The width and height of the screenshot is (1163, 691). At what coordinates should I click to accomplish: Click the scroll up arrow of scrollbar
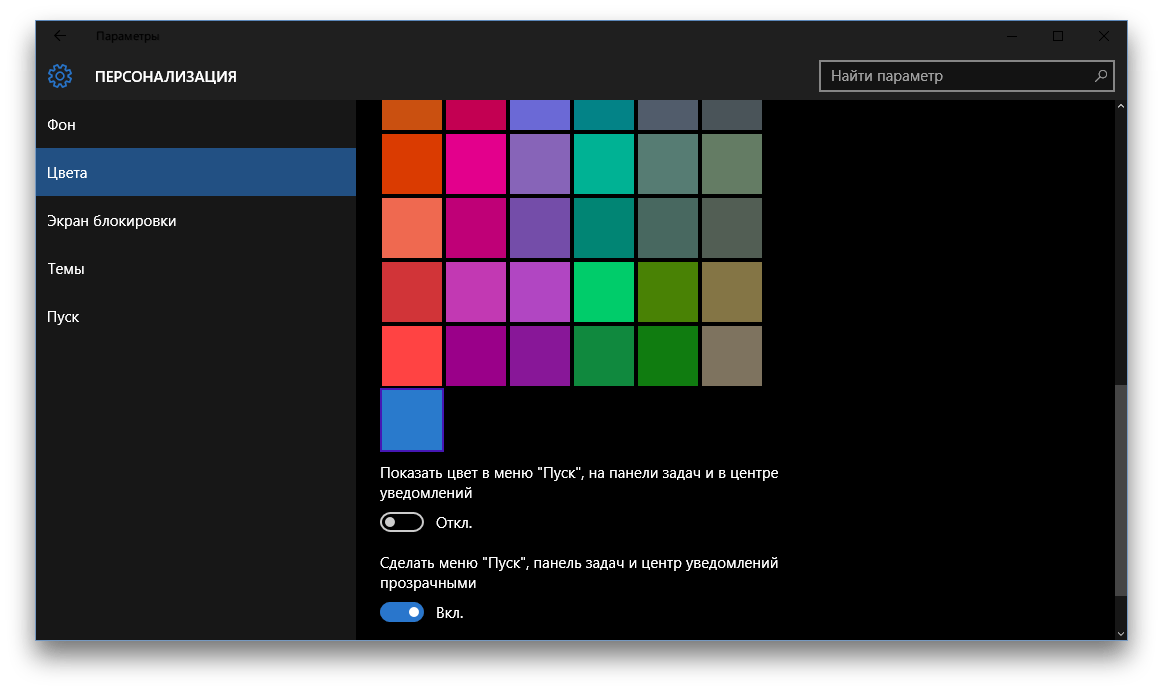[1120, 107]
